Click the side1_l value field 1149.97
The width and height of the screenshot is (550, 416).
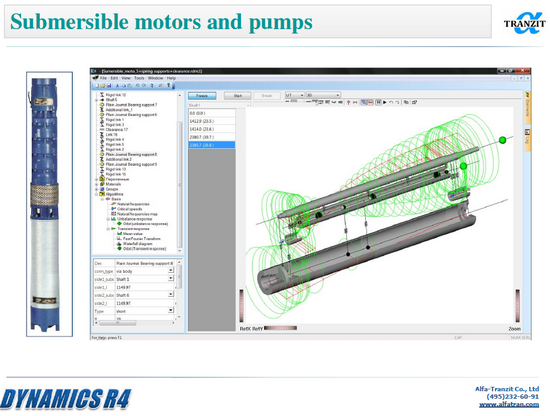click(145, 287)
